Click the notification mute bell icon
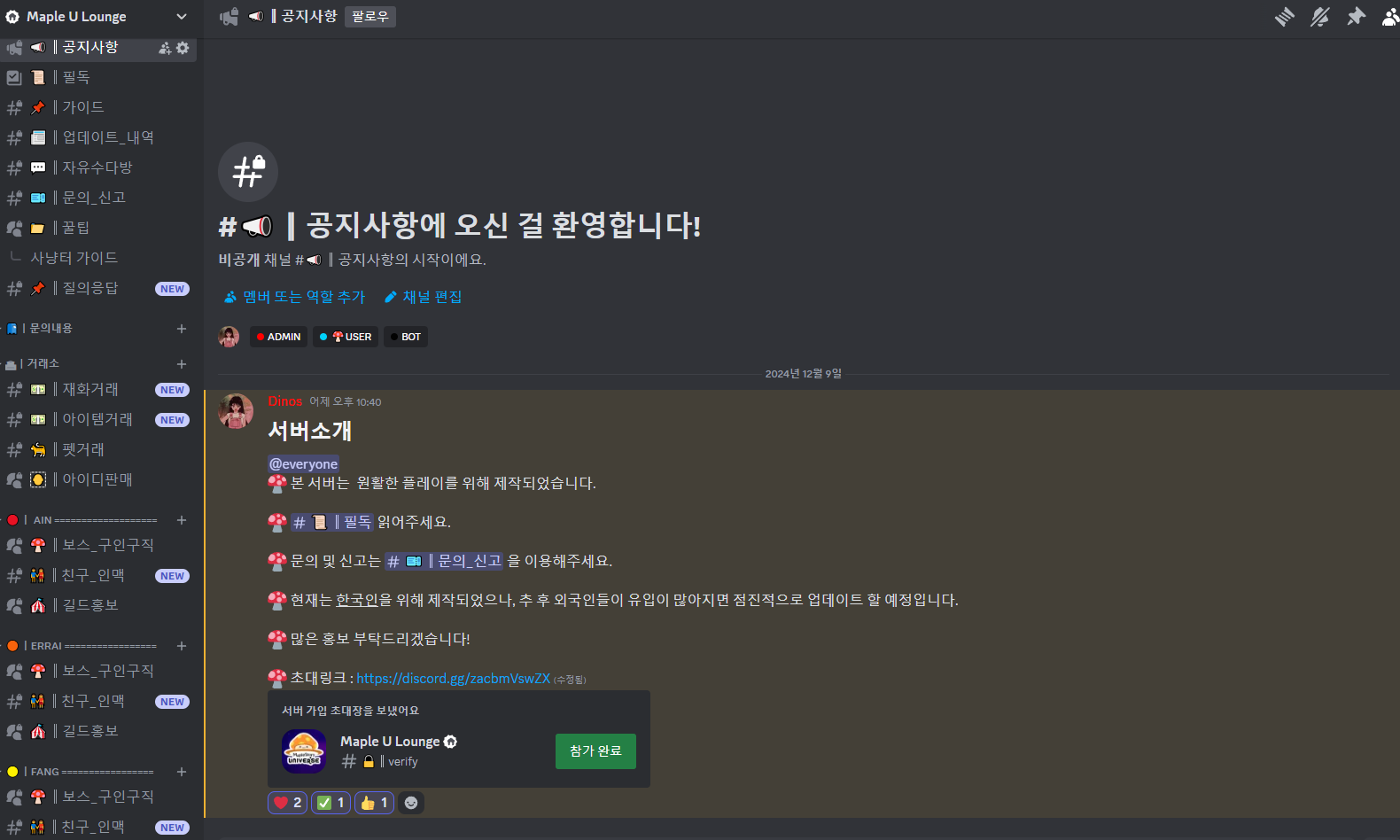The height and width of the screenshot is (840, 1400). [x=1320, y=17]
